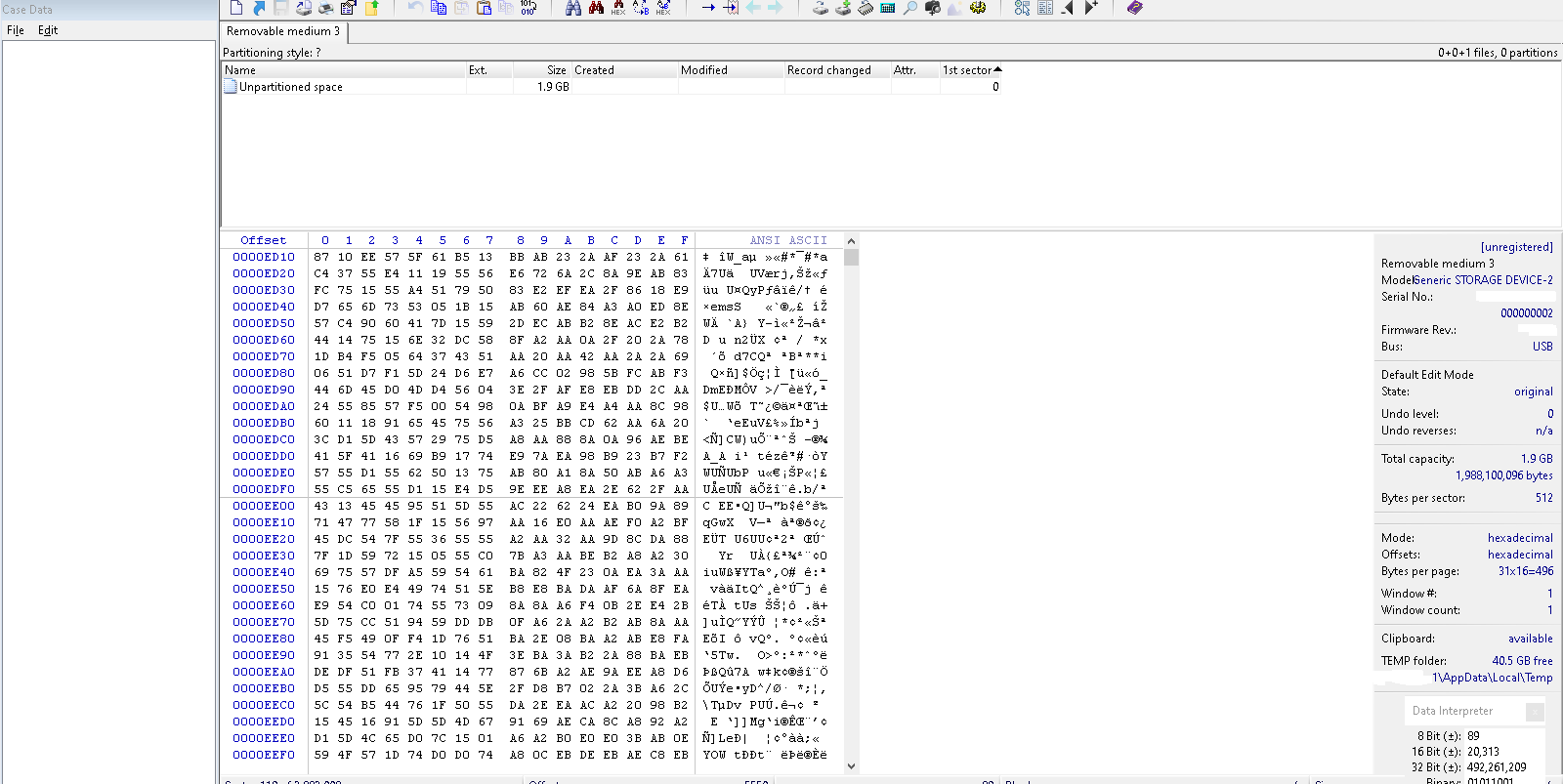Click the Open file arrow icon
The image size is (1563, 784).
(259, 8)
